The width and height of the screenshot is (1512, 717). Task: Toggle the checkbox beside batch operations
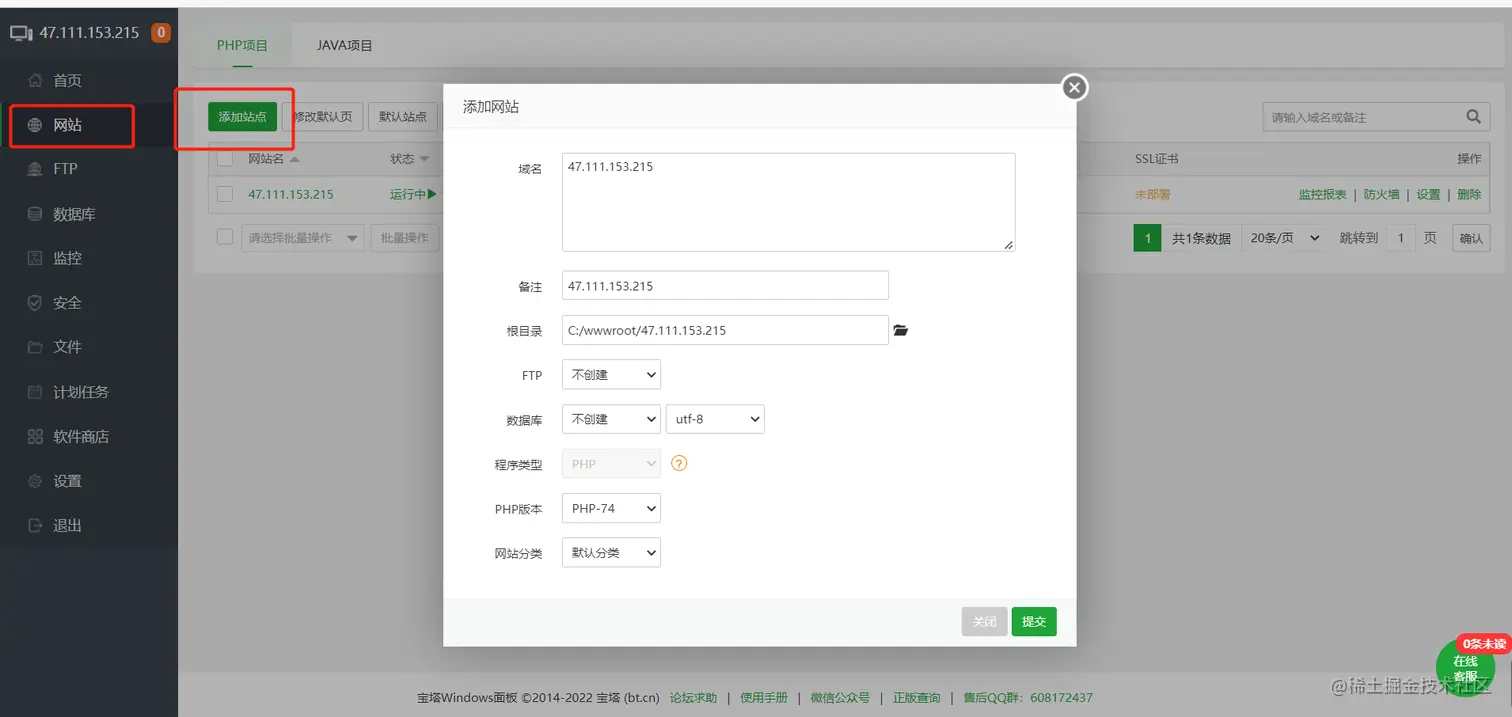pyautogui.click(x=225, y=237)
